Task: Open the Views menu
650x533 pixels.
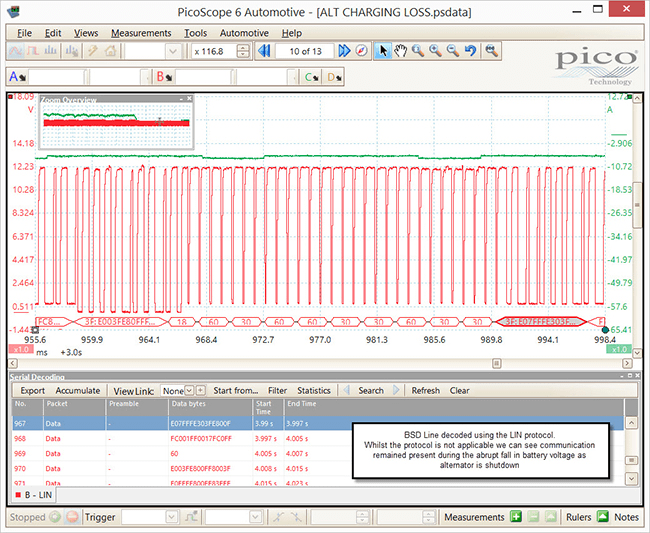Action: click(86, 33)
